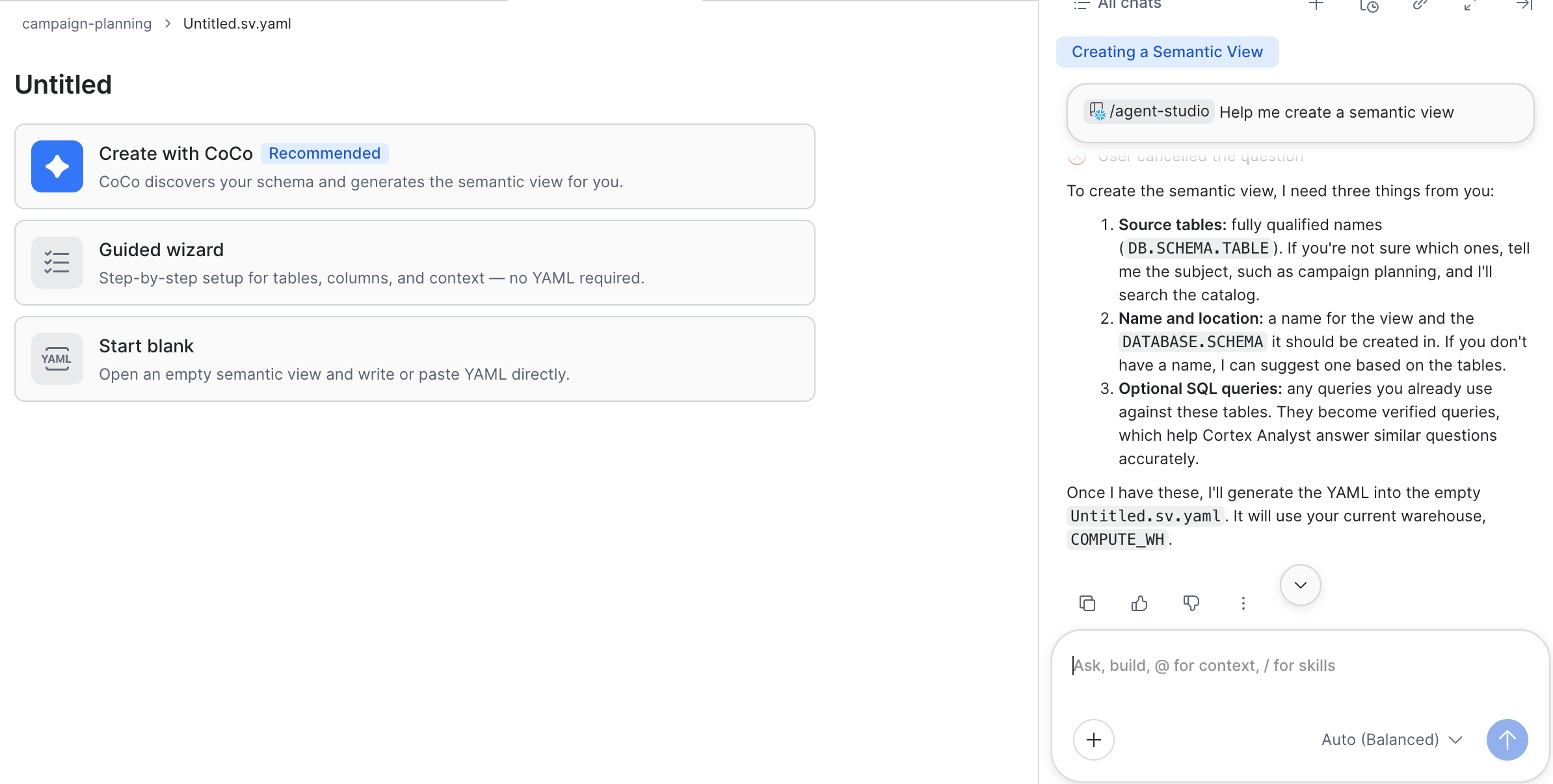Click the /agent-studio skill tag
The width and height of the screenshot is (1553, 784).
pos(1149,112)
